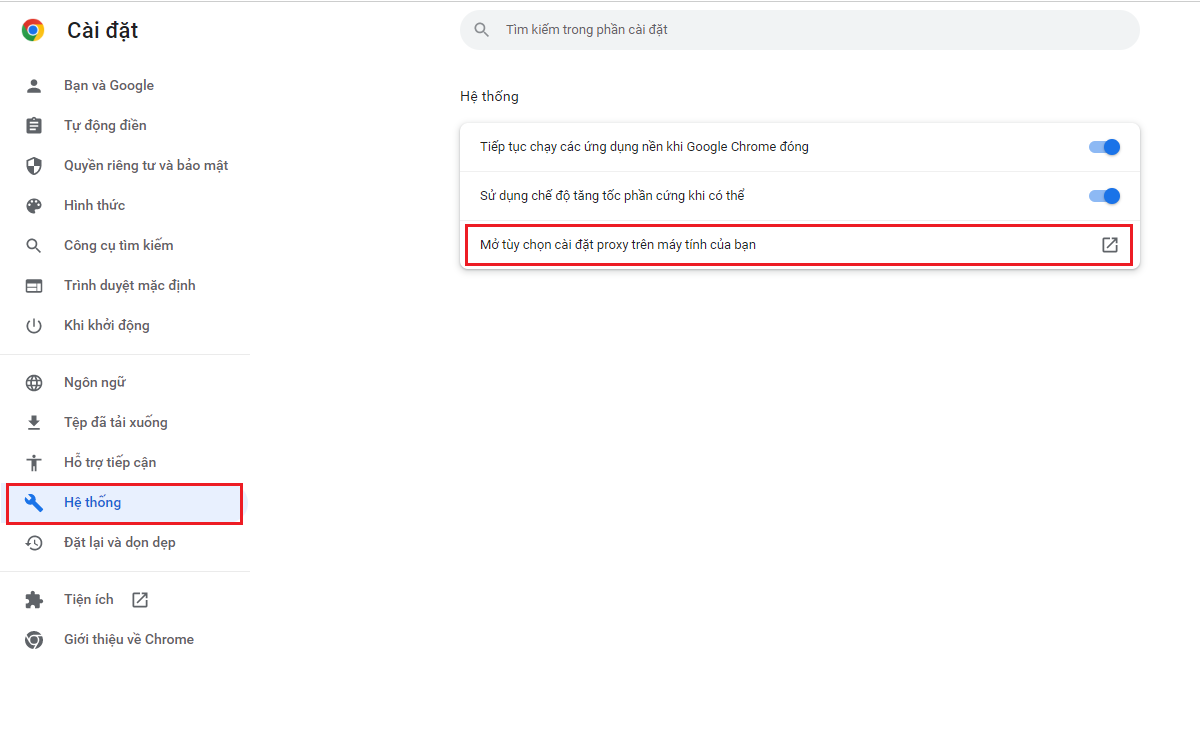Click the palette icon for Hình thức
Viewport: 1200px width, 749px height.
point(34,206)
